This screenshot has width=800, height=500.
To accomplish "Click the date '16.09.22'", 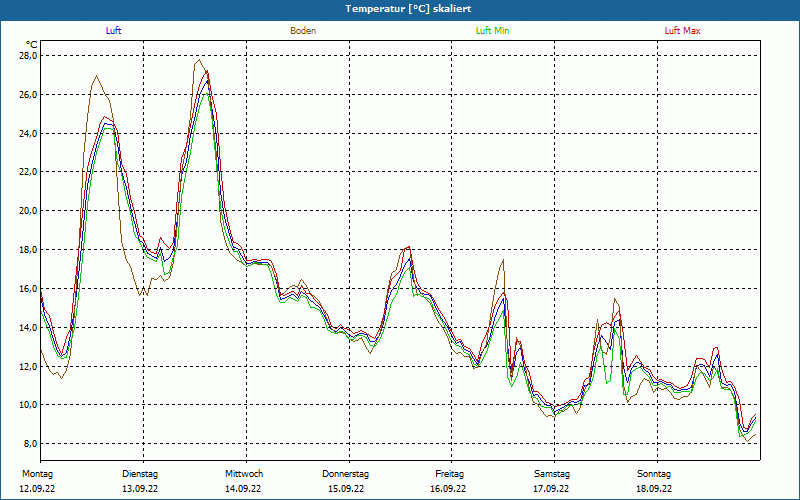I will [448, 489].
